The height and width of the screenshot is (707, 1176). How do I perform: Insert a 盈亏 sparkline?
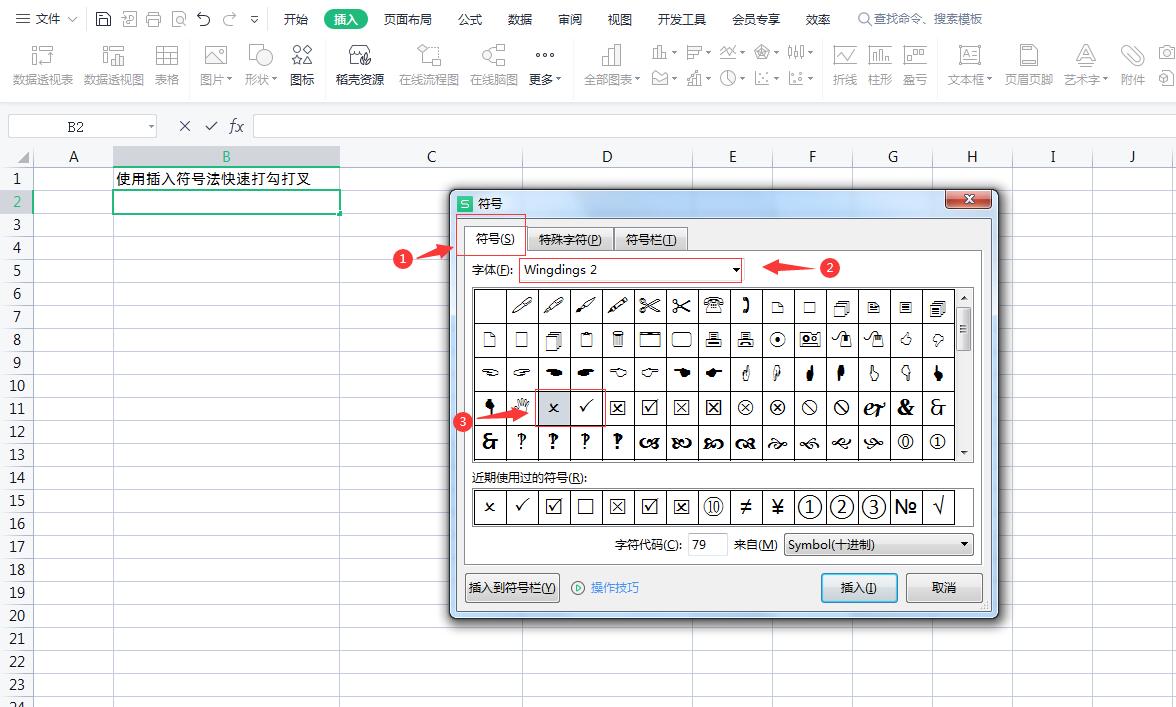(x=915, y=64)
